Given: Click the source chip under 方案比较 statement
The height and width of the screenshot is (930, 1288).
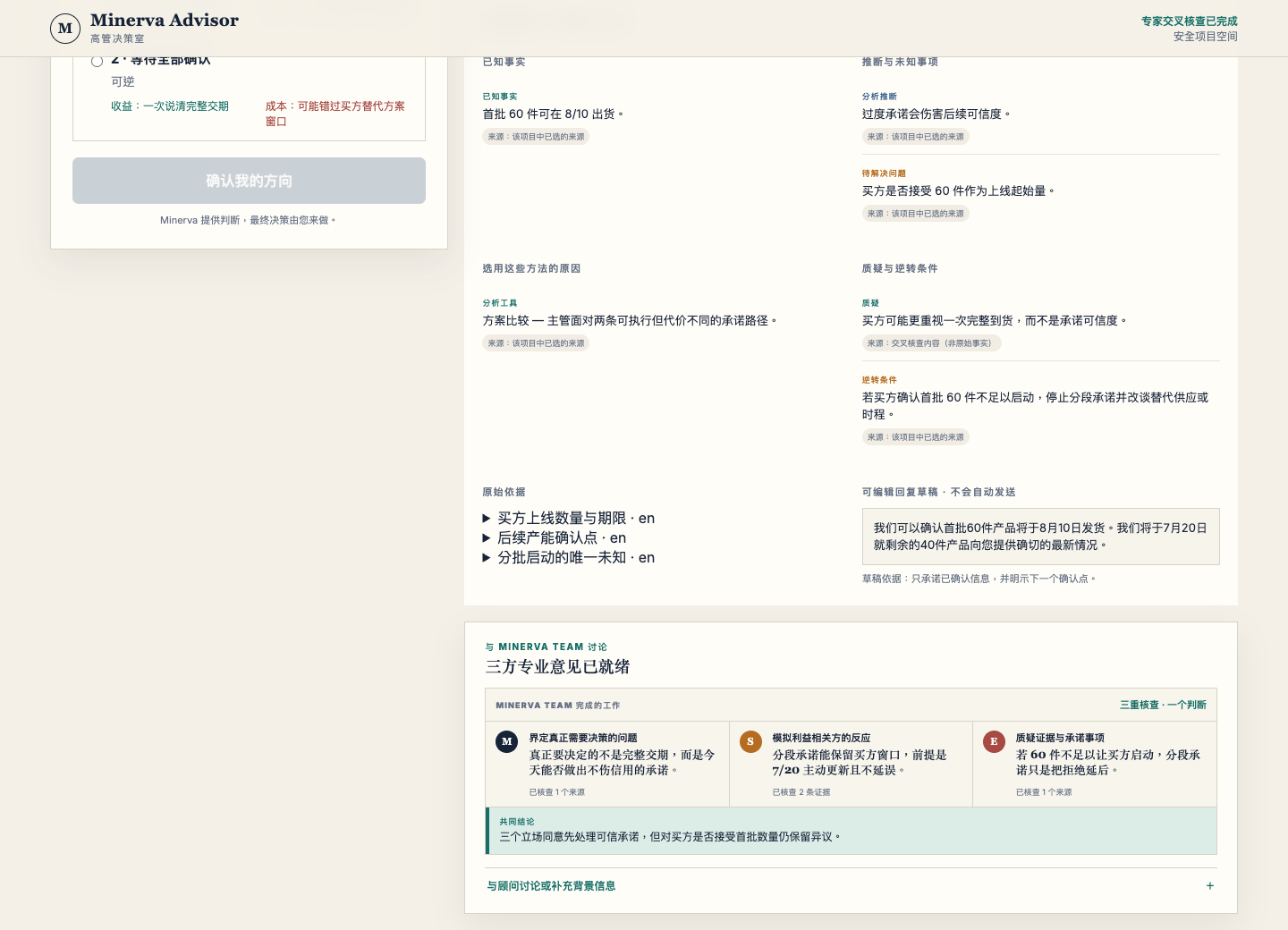Looking at the screenshot, I should 536,343.
